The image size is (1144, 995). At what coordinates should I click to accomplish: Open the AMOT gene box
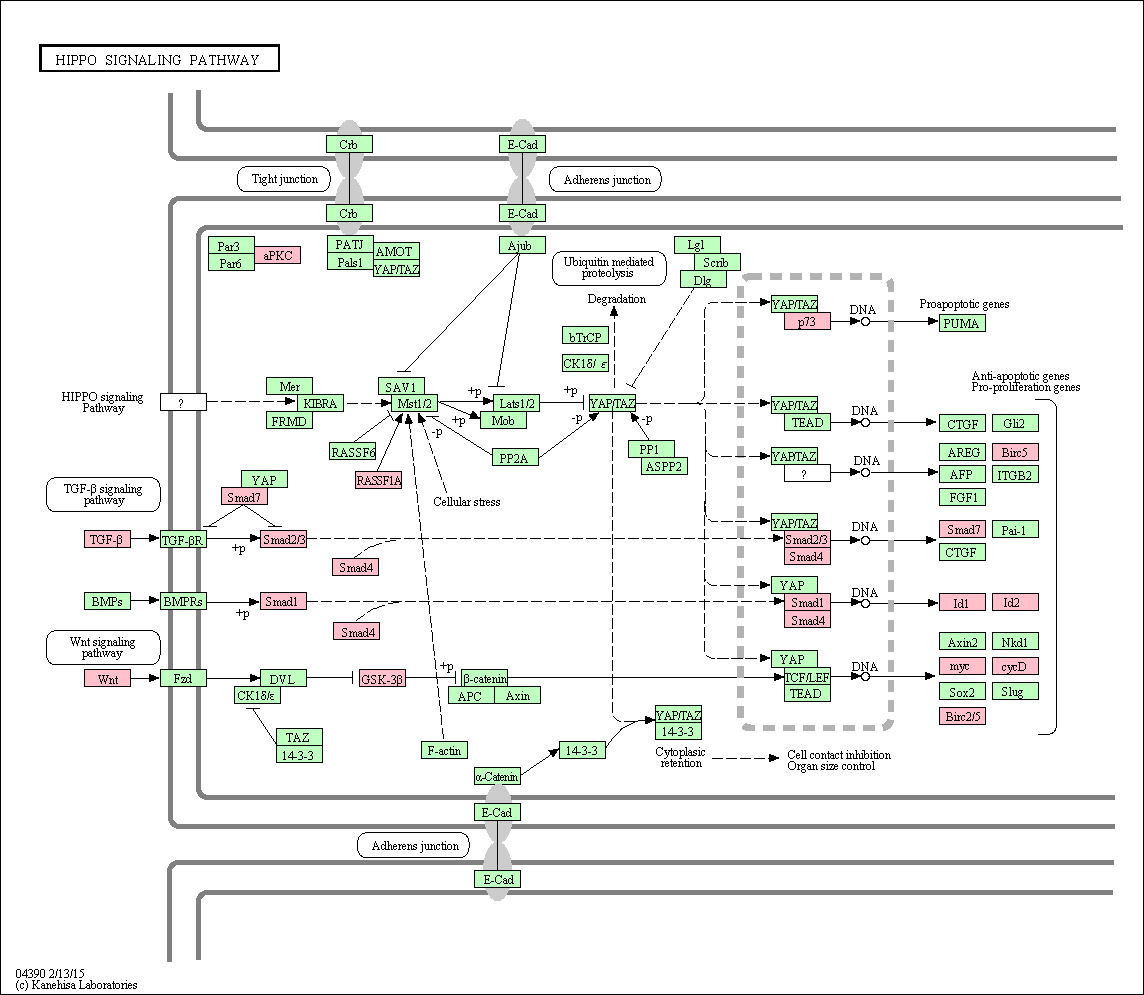coord(396,252)
